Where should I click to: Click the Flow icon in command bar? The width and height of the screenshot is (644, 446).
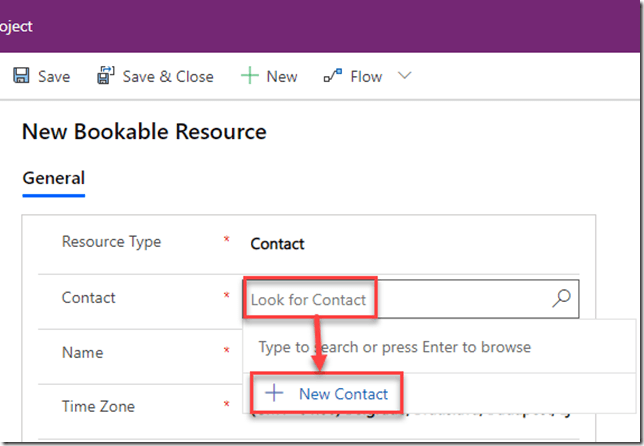point(333,76)
